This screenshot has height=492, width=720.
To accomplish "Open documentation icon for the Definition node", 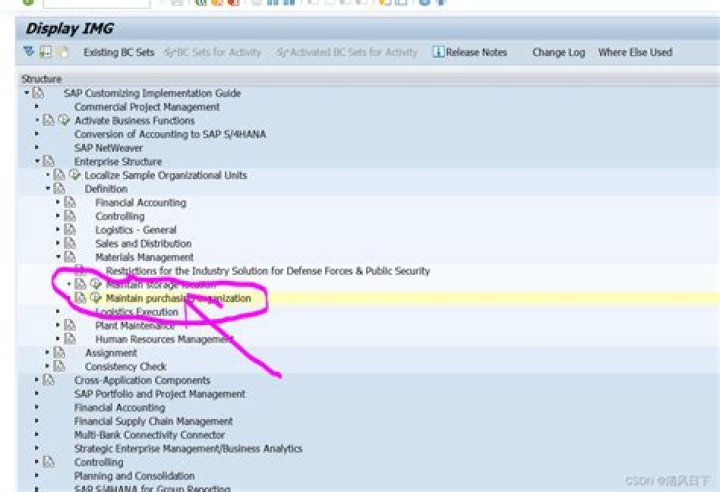I will [x=59, y=189].
